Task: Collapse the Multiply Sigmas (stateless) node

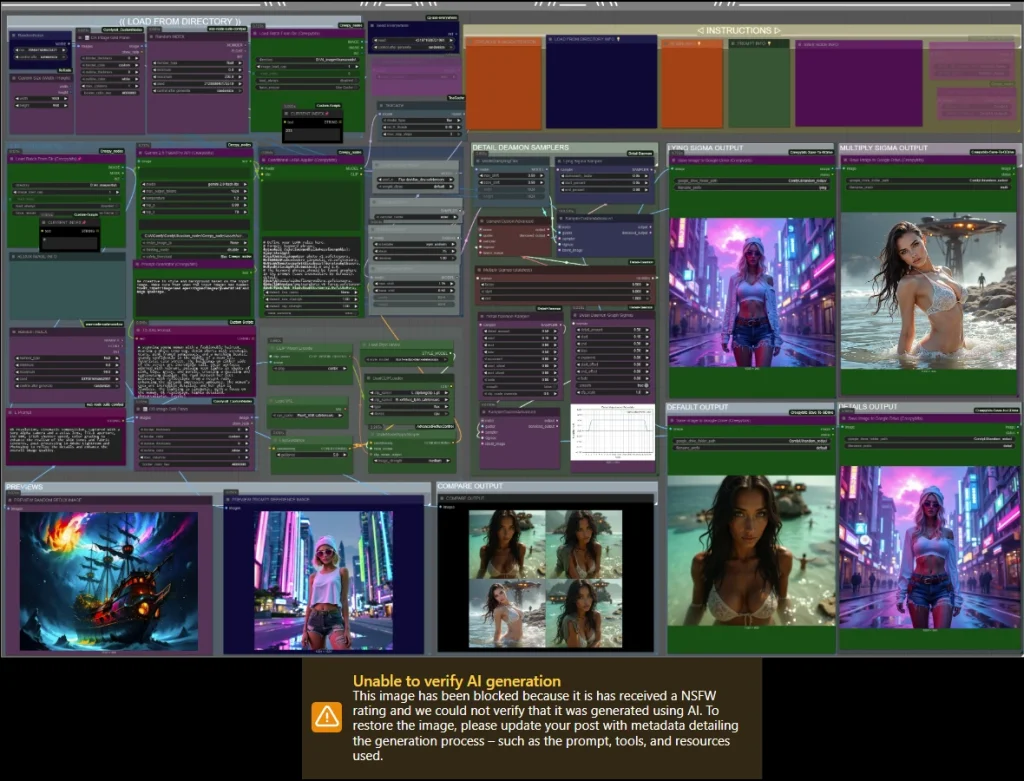Action: point(481,270)
